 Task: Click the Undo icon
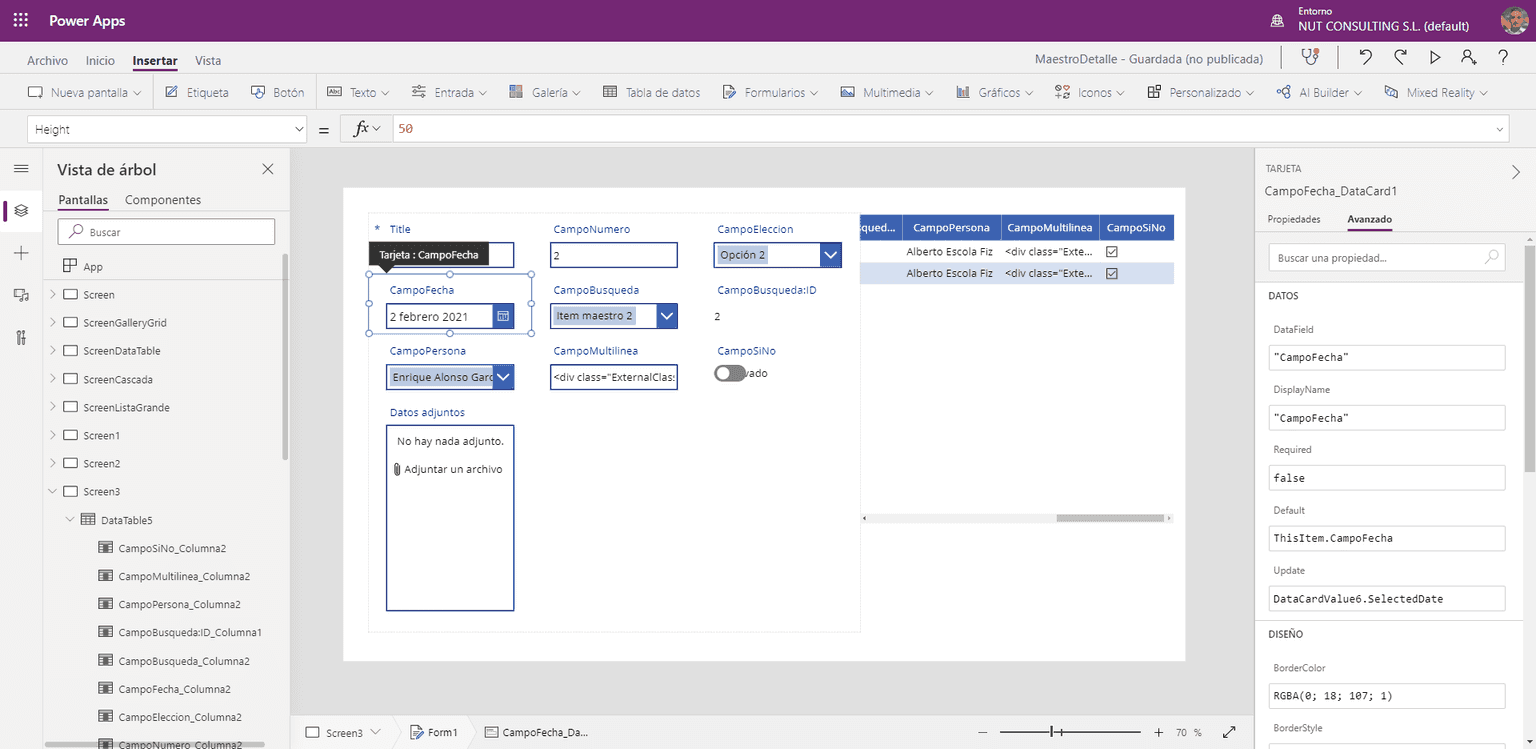pyautogui.click(x=1365, y=58)
